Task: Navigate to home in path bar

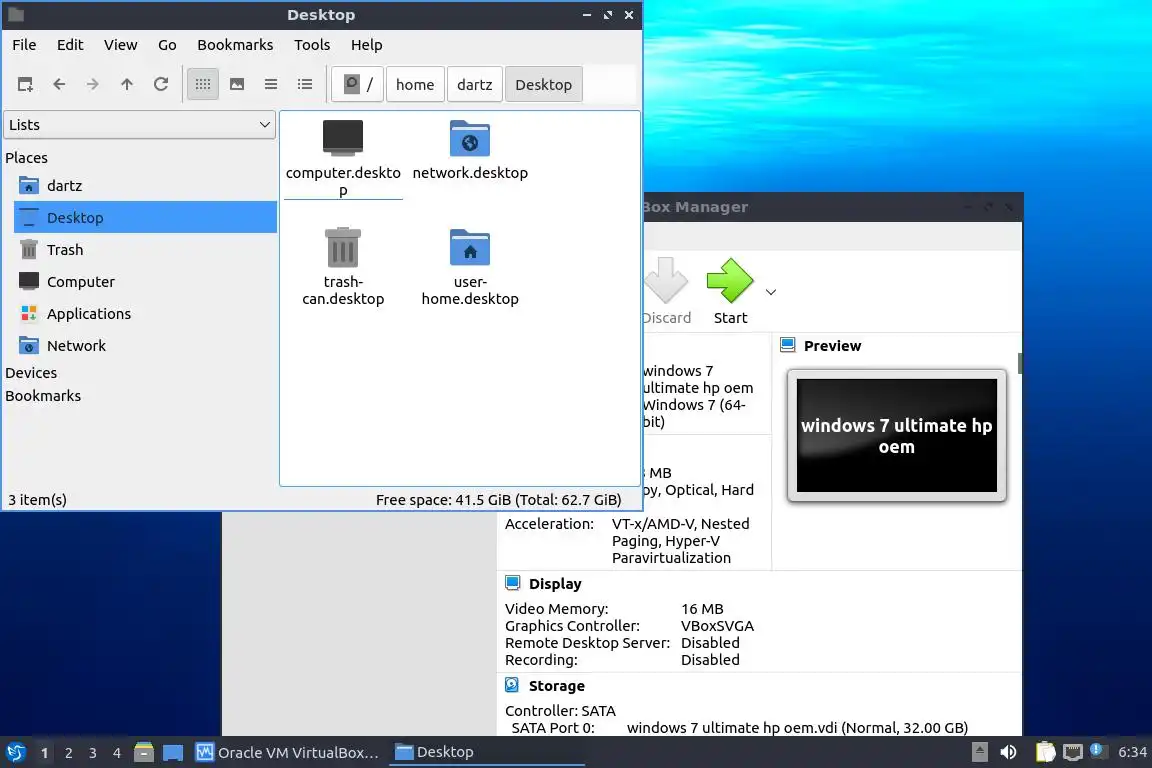Action: click(x=415, y=85)
